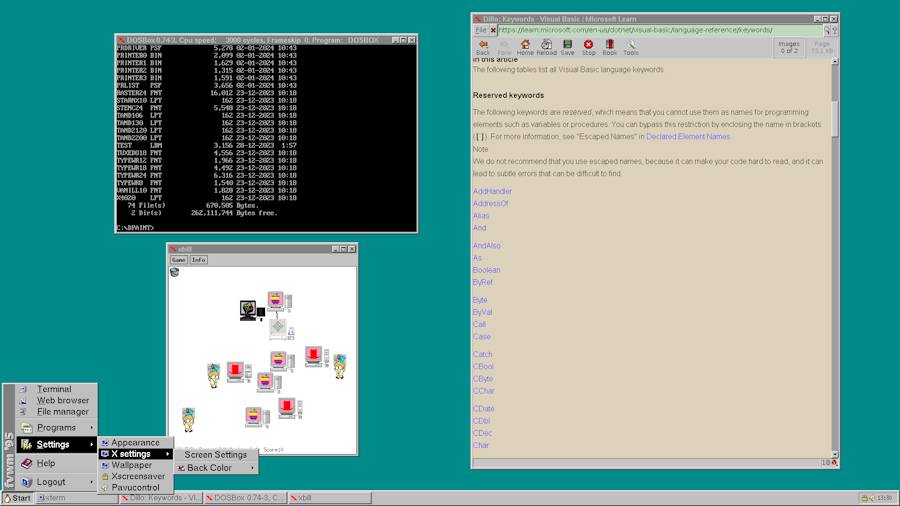Expand the Logout submenu arrow
900x506 pixels.
(x=91, y=482)
